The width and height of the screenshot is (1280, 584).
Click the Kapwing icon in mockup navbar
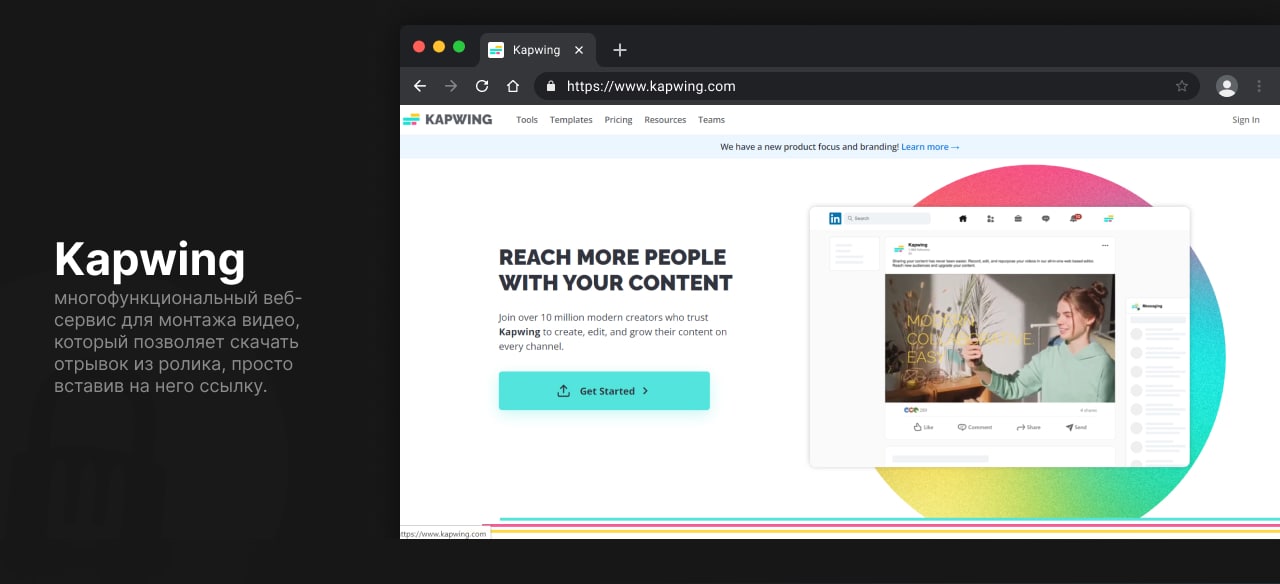(1108, 218)
